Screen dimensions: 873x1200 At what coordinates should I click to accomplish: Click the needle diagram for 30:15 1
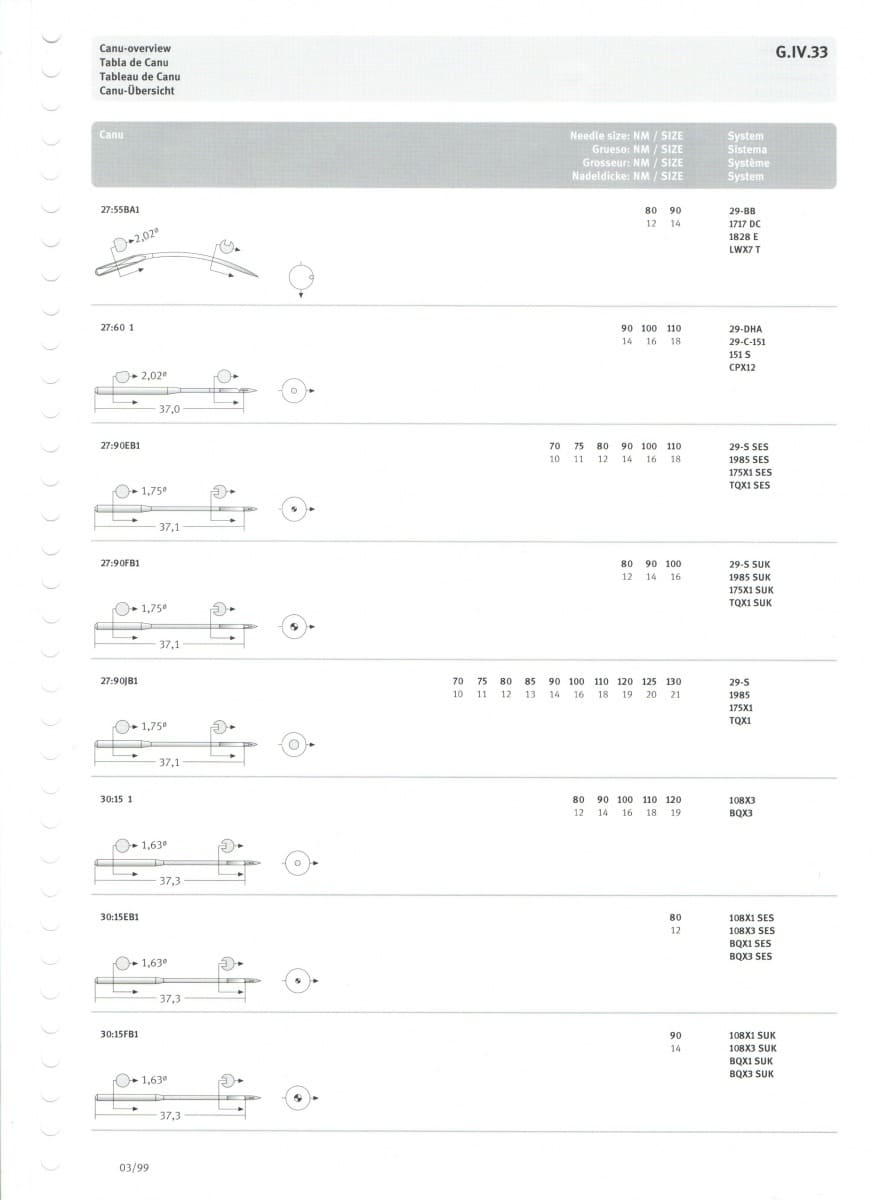[x=177, y=862]
